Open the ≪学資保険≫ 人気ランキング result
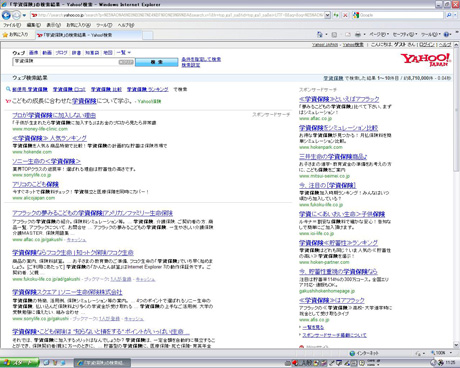This screenshot has width=460, height=368. pyautogui.click(x=49, y=138)
